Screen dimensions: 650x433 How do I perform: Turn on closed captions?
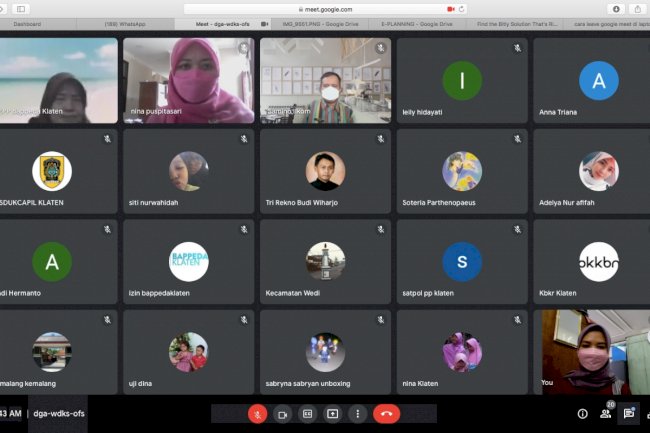(x=307, y=414)
